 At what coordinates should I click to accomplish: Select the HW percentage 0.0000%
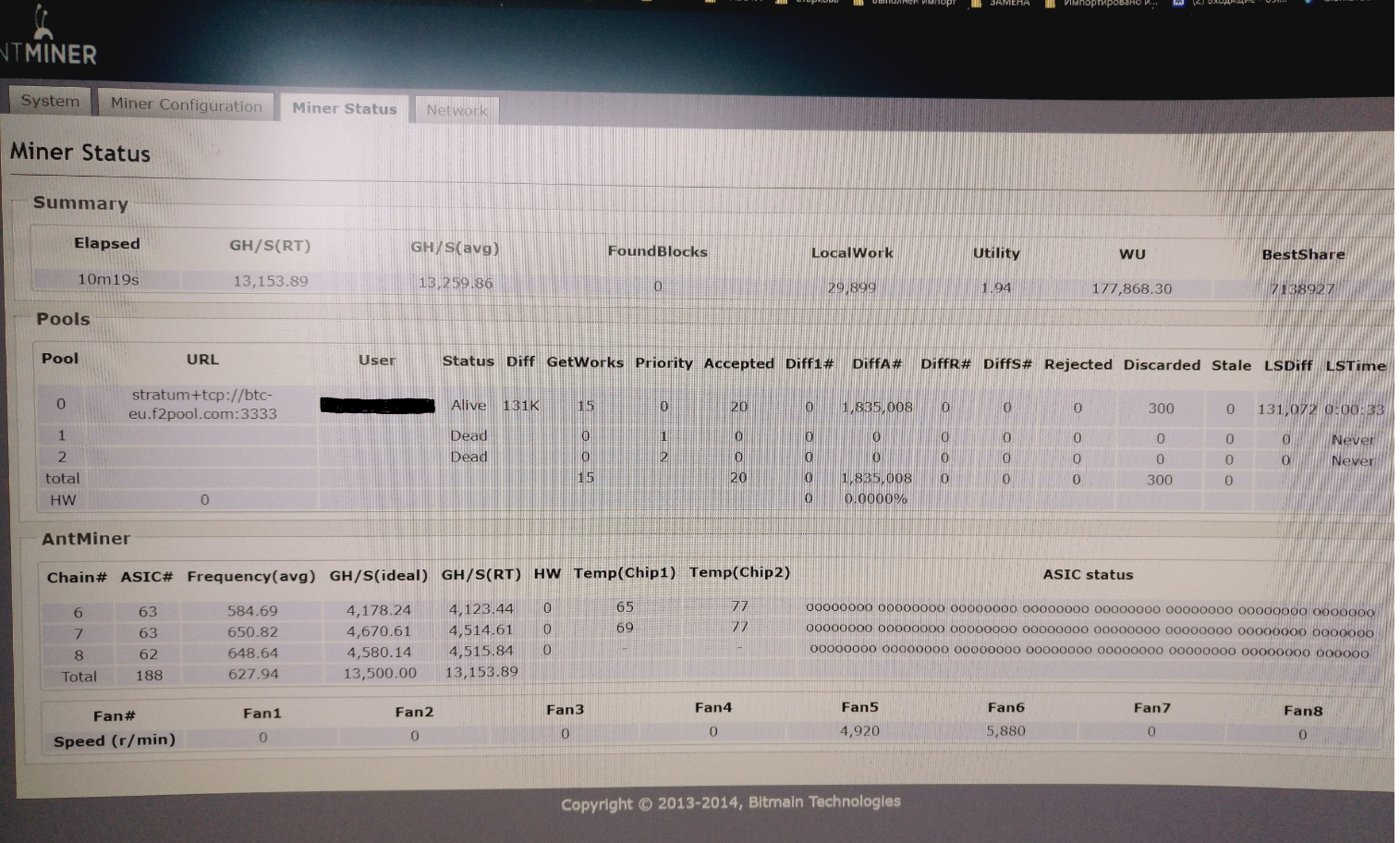coord(875,498)
